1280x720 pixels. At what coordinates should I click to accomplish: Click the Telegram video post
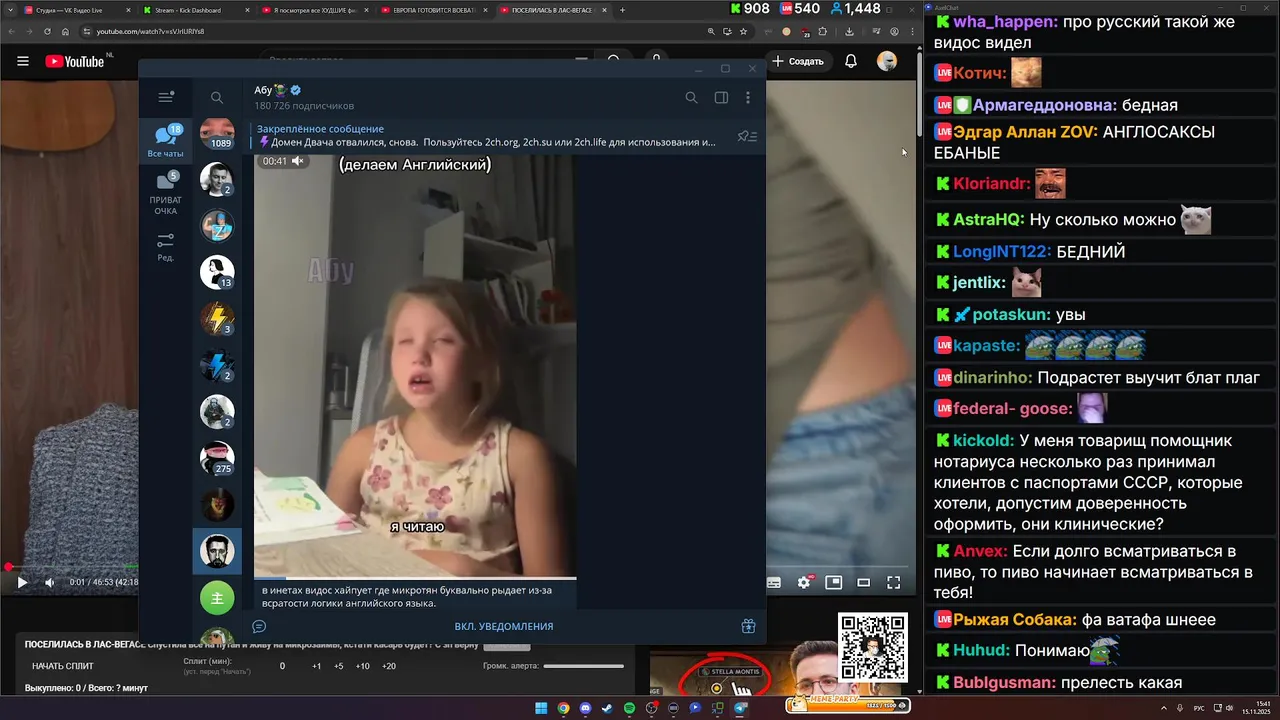pyautogui.click(x=415, y=366)
